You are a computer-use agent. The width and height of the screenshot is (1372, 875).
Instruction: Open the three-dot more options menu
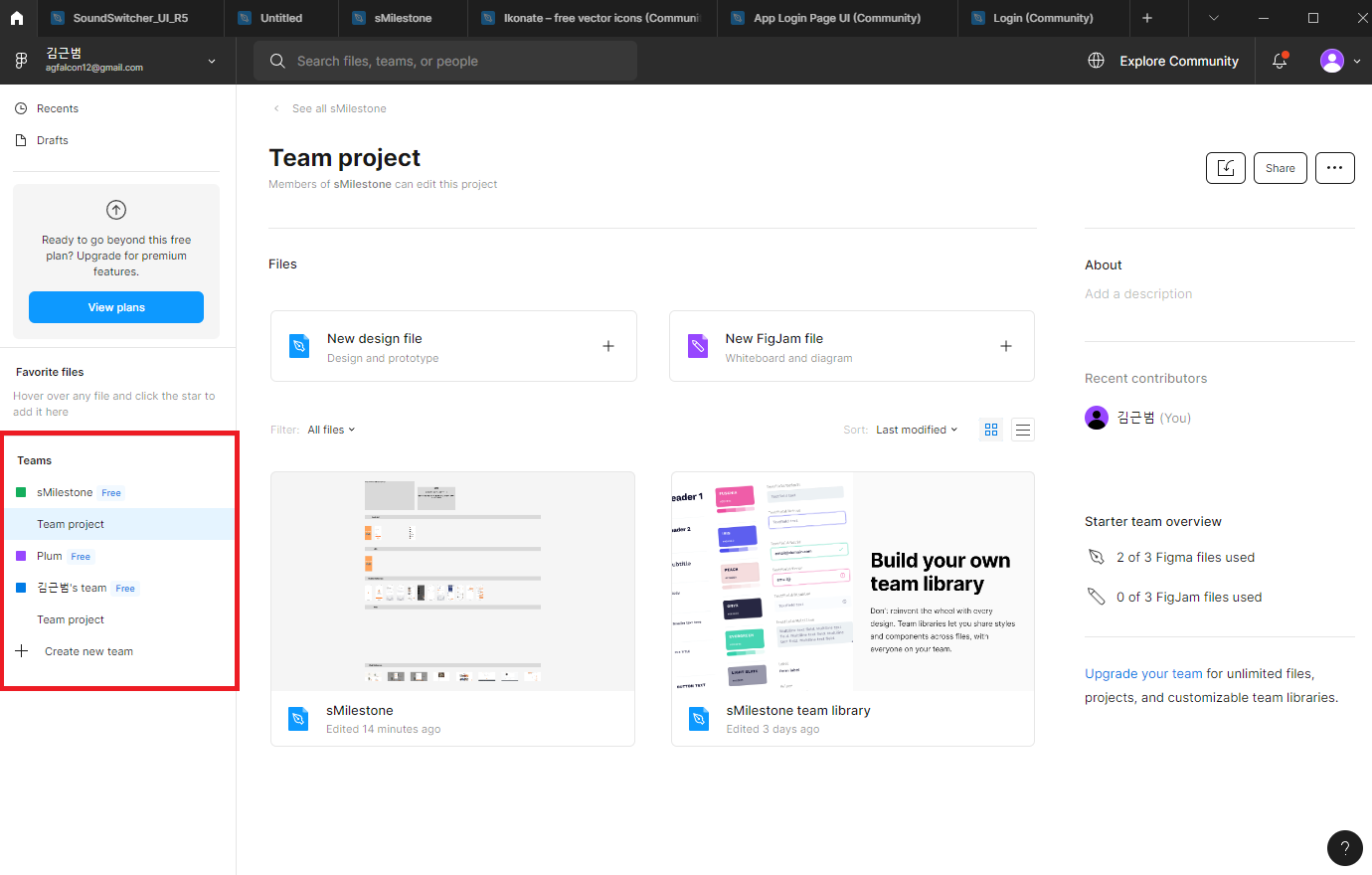(1335, 168)
